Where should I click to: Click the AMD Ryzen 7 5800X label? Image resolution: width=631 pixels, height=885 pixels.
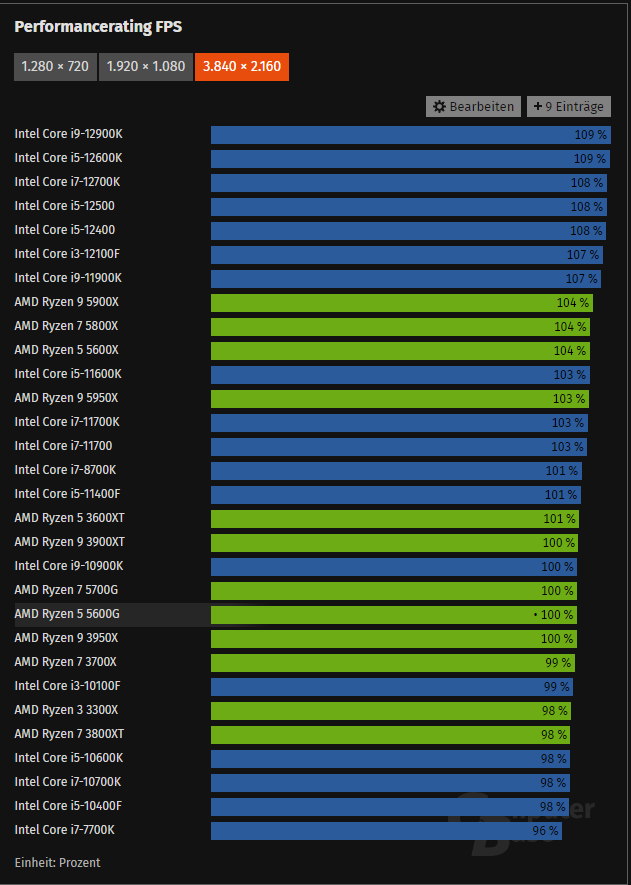click(x=66, y=326)
